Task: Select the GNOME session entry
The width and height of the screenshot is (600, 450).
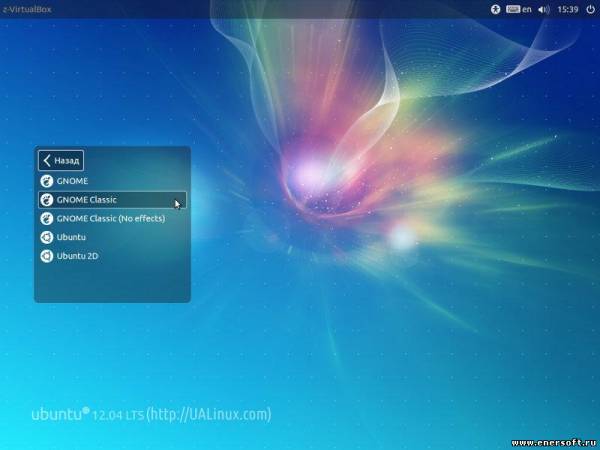Action: (x=112, y=181)
